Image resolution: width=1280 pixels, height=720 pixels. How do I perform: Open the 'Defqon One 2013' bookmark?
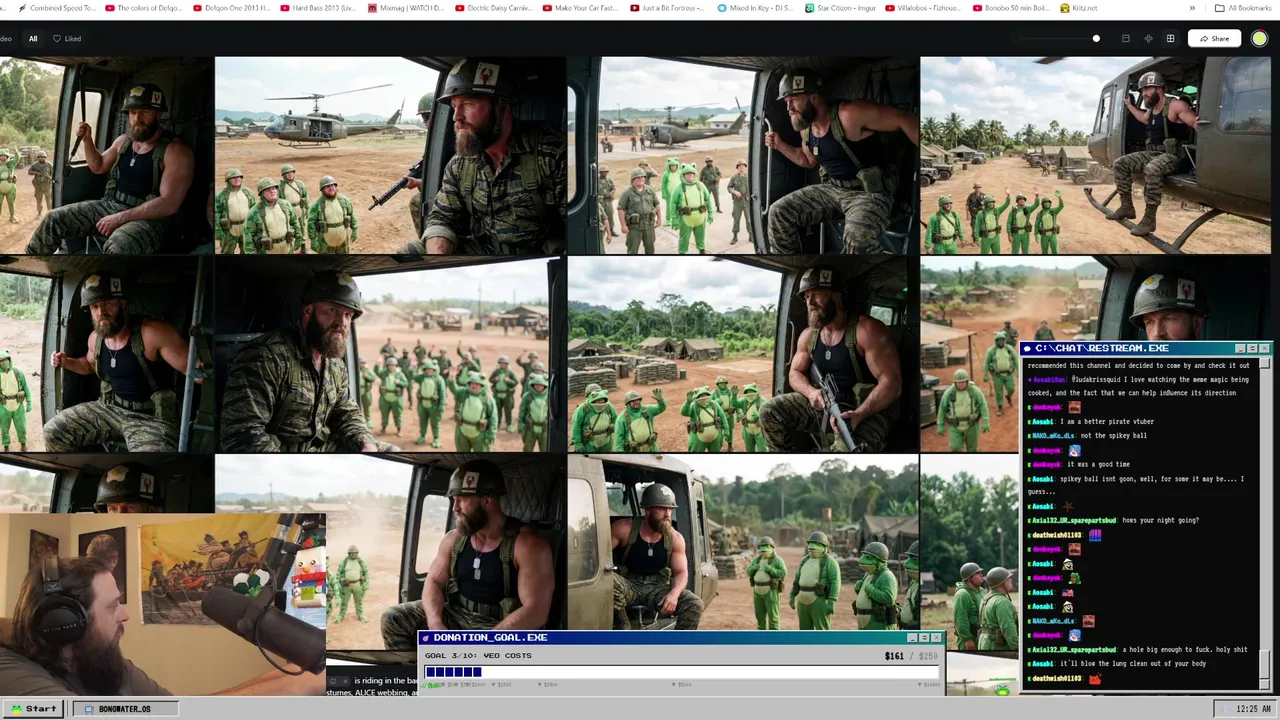(230, 8)
